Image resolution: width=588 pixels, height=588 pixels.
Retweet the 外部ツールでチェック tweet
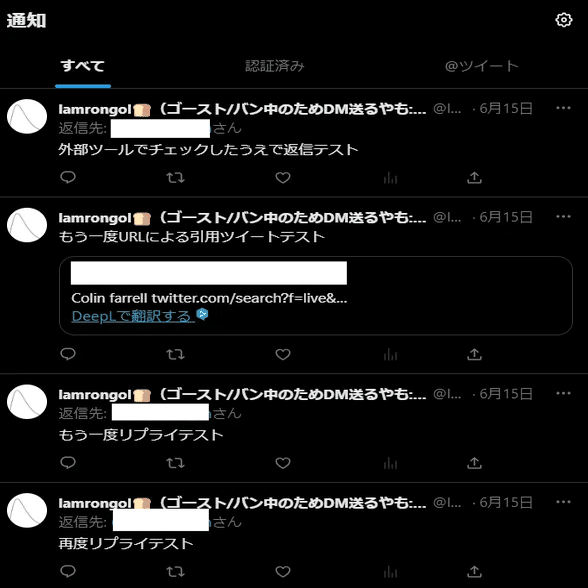176,177
